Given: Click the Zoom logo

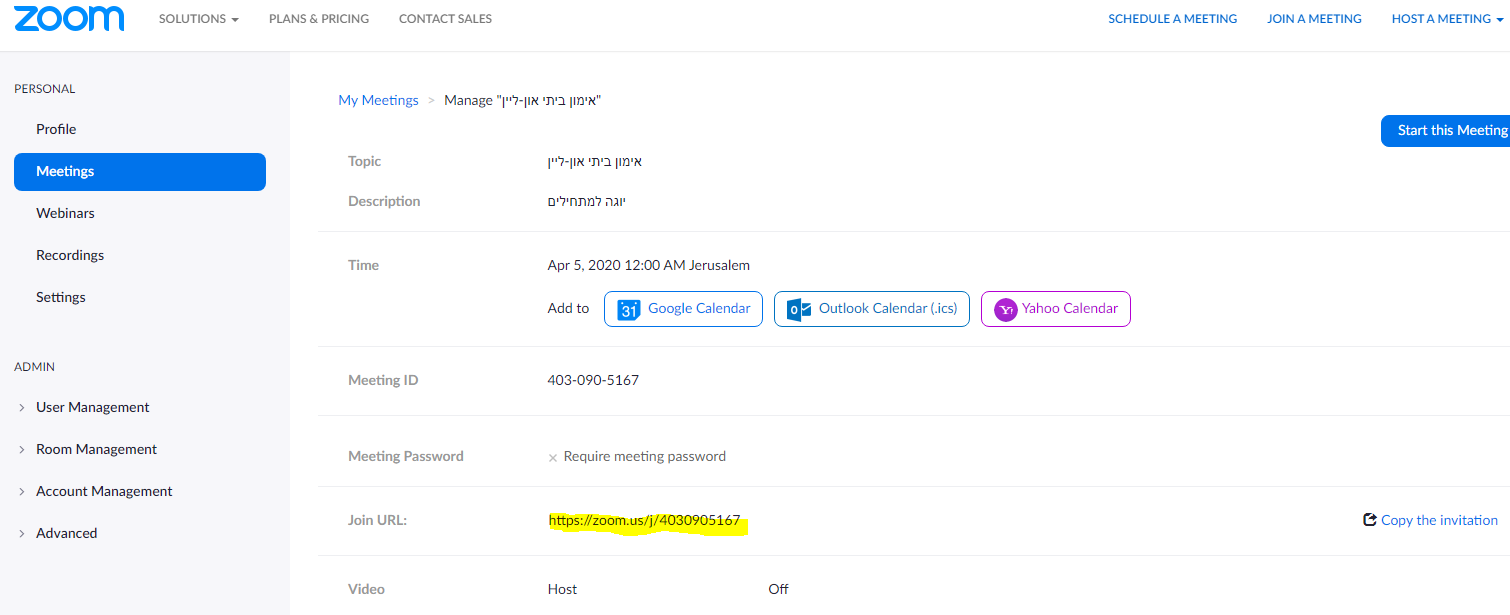Looking at the screenshot, I should click(x=69, y=18).
